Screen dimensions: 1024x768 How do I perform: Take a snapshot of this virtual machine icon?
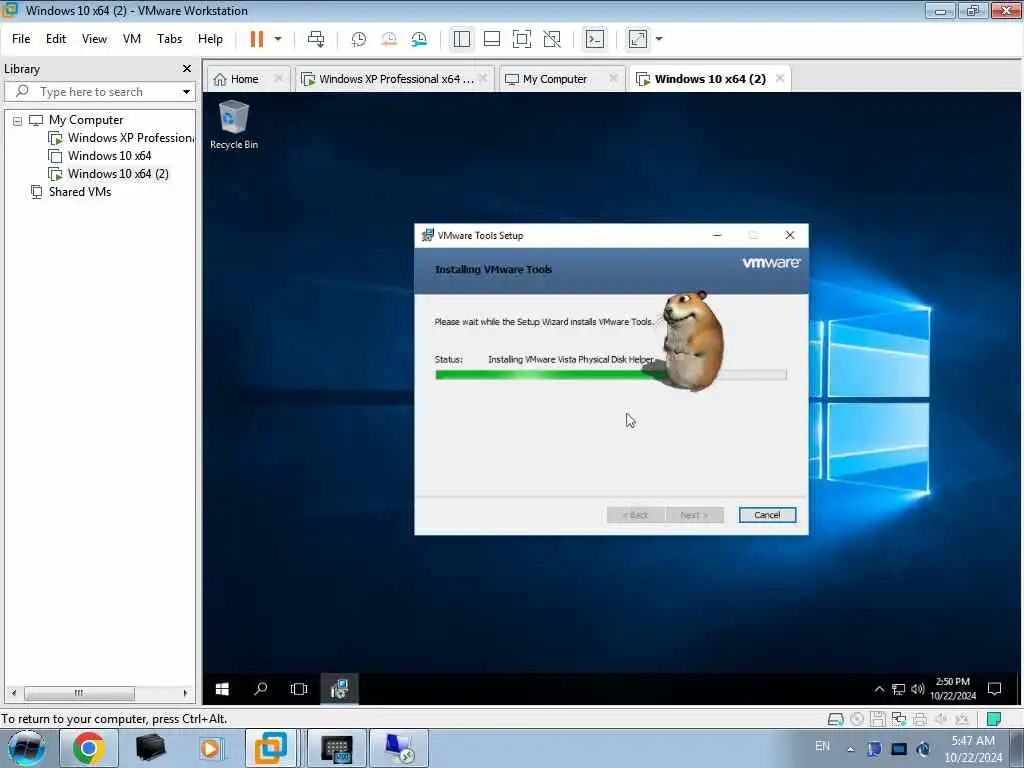click(x=359, y=39)
